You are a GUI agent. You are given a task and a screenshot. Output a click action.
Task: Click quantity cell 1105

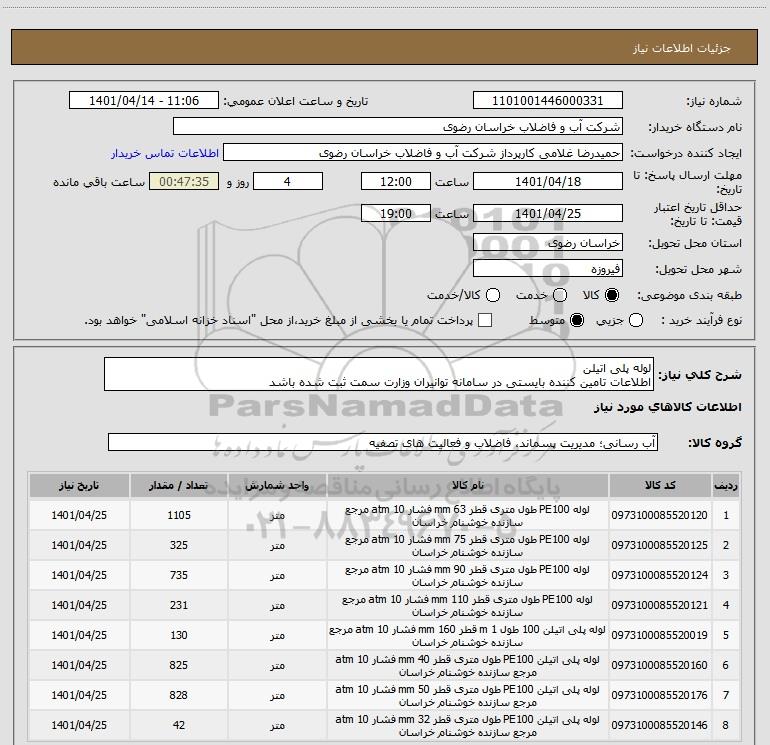(x=179, y=515)
